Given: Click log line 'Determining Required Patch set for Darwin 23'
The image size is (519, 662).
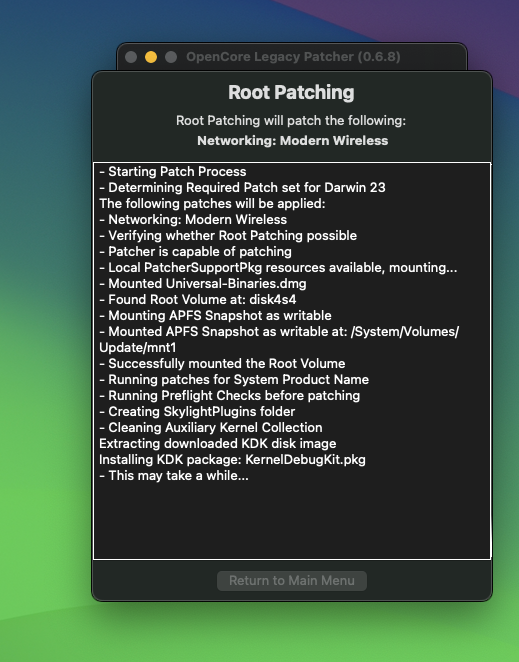Looking at the screenshot, I should tap(242, 187).
